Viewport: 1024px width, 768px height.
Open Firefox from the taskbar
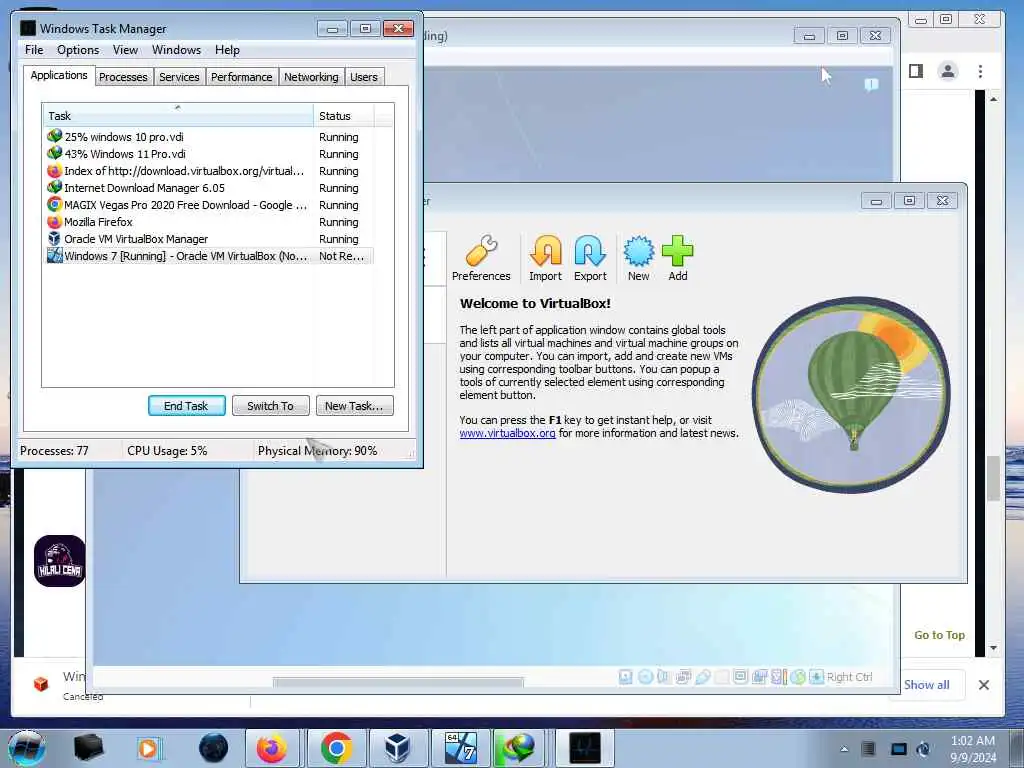(272, 748)
